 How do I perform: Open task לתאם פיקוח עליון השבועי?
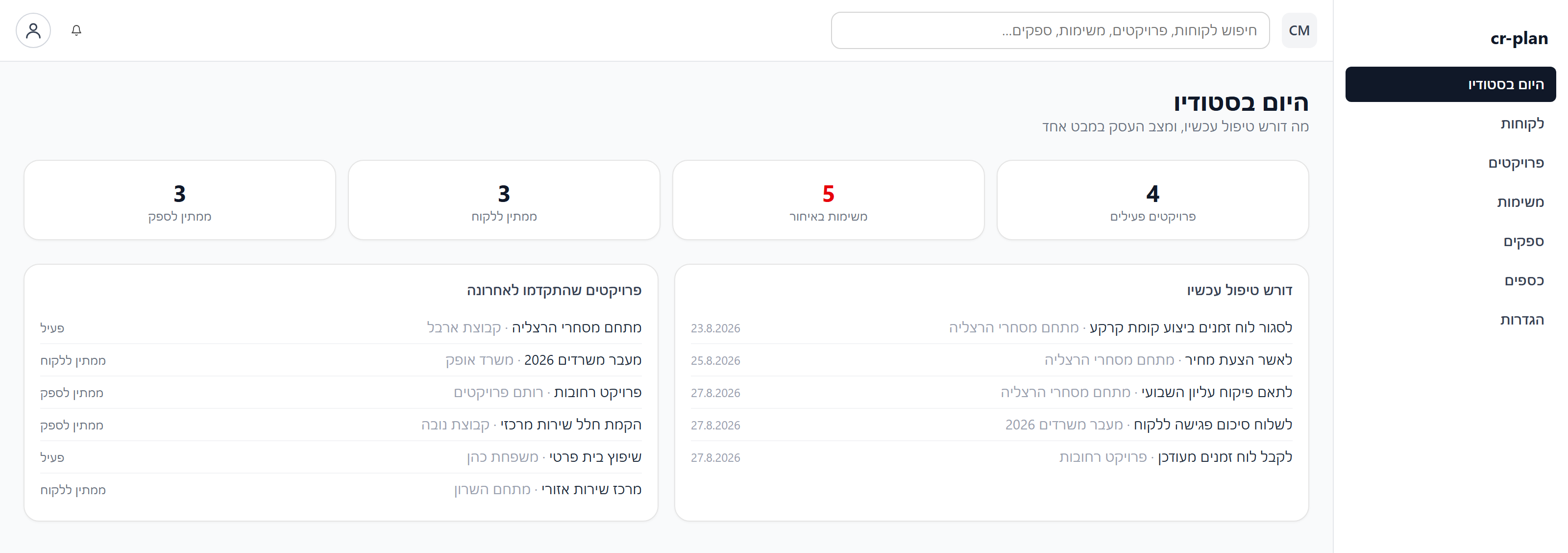992,392
